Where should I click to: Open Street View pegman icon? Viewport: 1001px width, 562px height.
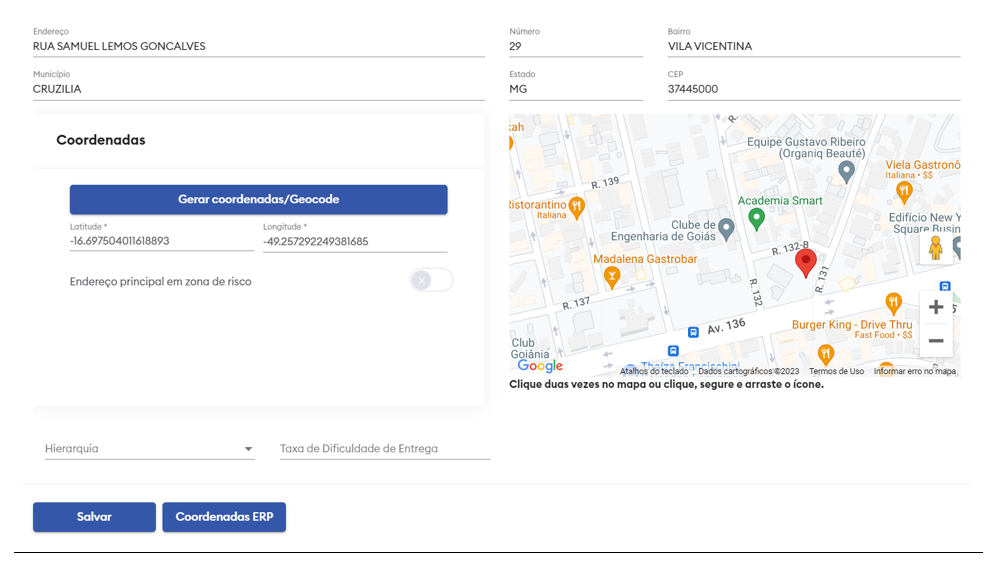pyautogui.click(x=935, y=247)
